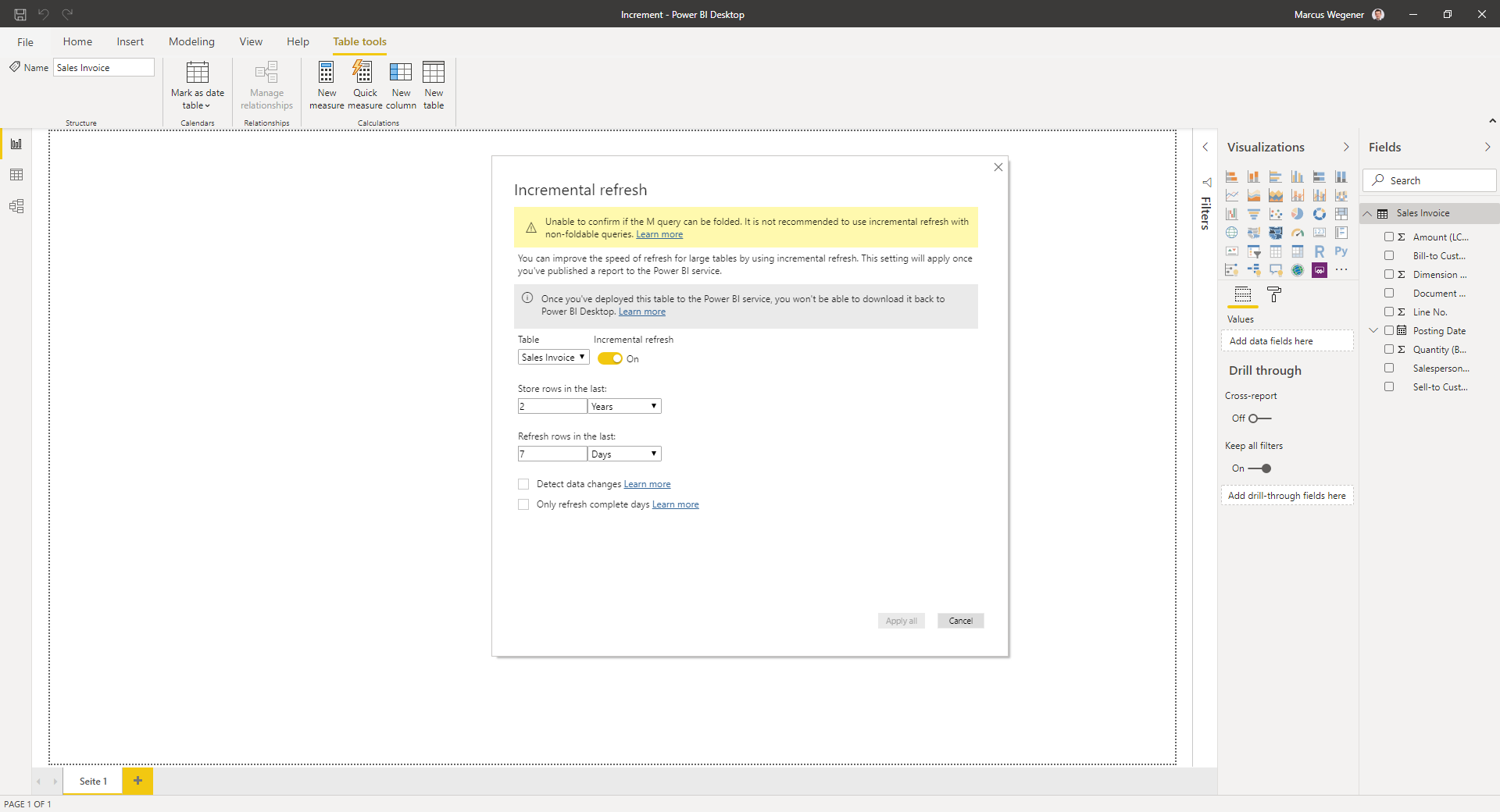Switch to Report view in sidebar
1500x812 pixels.
tap(16, 144)
